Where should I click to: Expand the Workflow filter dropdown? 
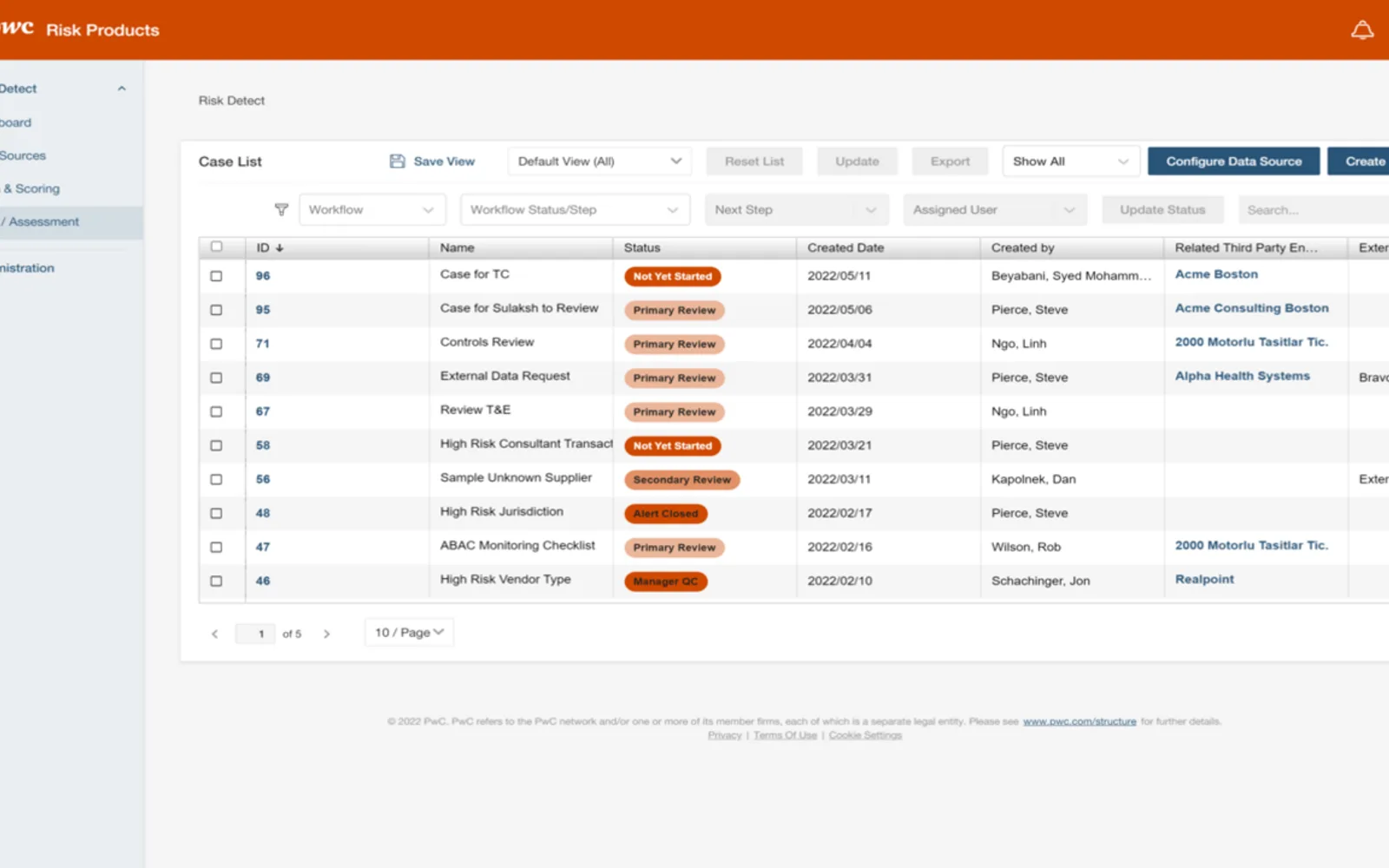click(372, 210)
